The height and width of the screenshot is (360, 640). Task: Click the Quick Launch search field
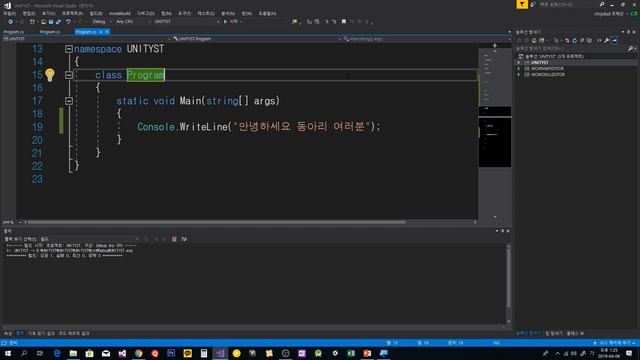point(569,4)
